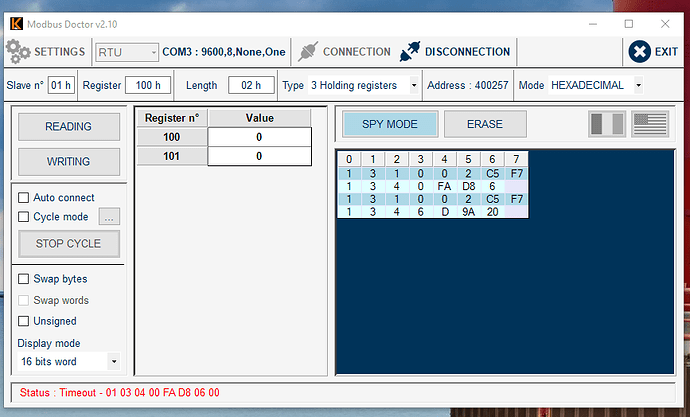Viewport: 690px width, 417px height.
Task: Open the Display mode 16 bits word dropdown
Action: click(x=69, y=362)
